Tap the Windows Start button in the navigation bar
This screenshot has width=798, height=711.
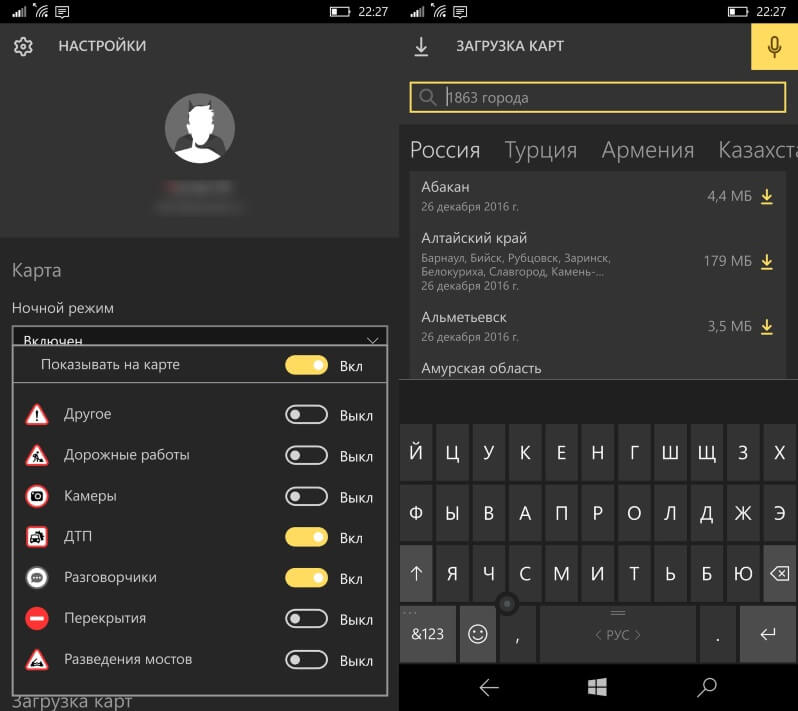click(597, 687)
